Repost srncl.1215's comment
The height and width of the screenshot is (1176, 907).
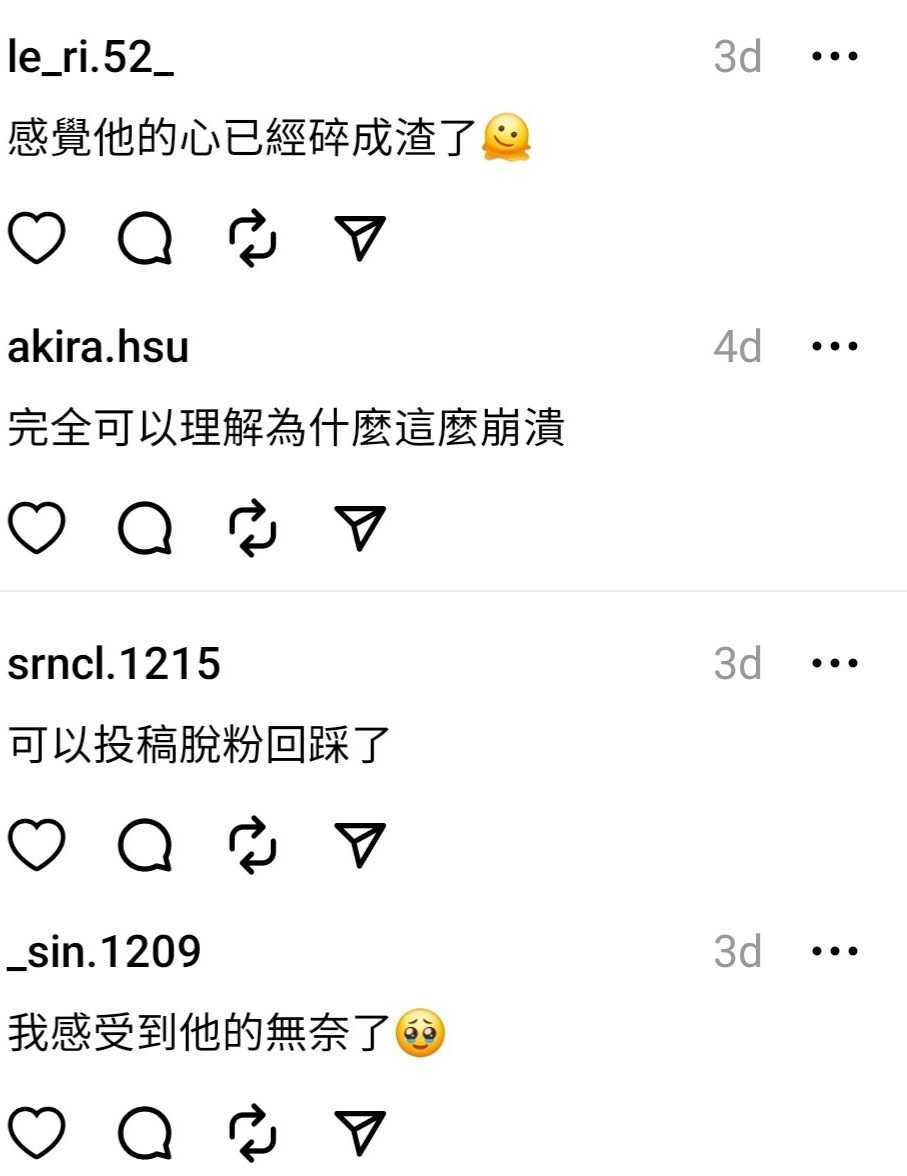(253, 845)
